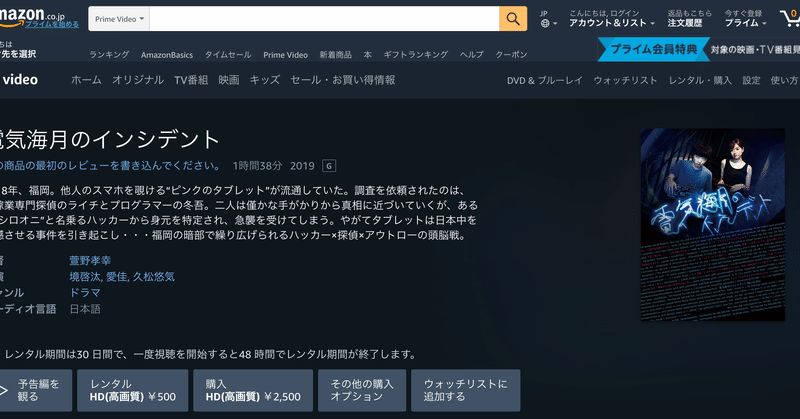Click the write-first-review link
The height and width of the screenshot is (419, 800).
[x=110, y=166]
